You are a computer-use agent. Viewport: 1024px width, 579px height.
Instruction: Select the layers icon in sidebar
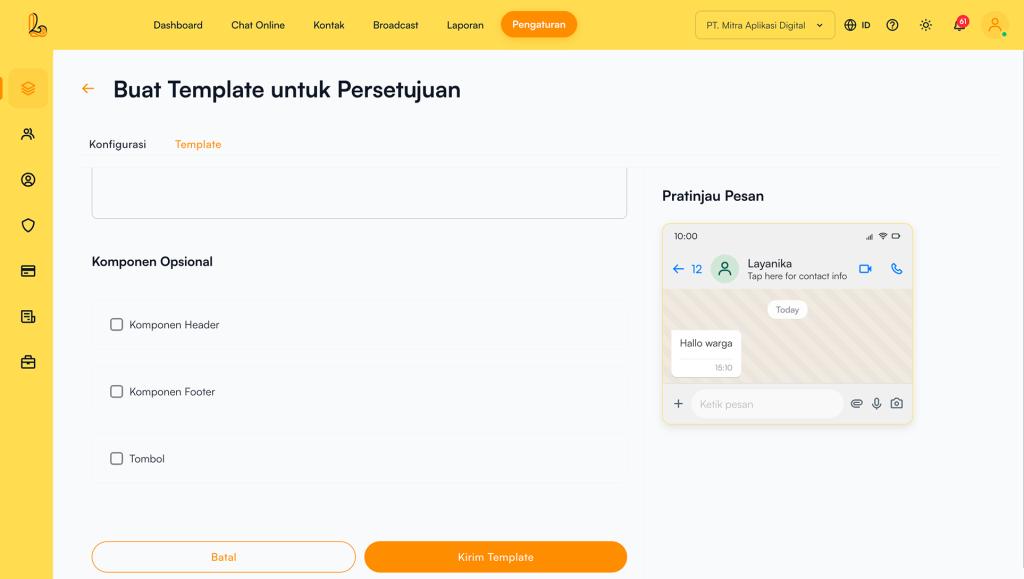[28, 88]
